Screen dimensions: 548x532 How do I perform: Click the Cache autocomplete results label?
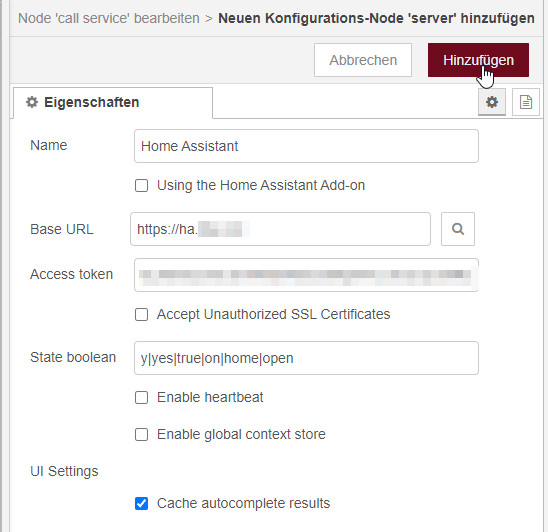243,503
